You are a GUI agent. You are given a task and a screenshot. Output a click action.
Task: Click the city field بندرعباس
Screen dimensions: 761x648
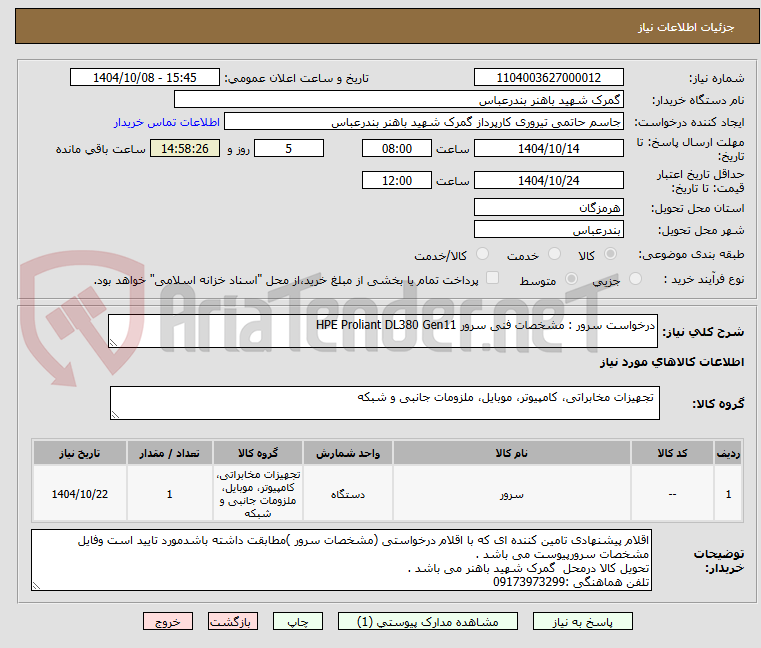click(548, 229)
